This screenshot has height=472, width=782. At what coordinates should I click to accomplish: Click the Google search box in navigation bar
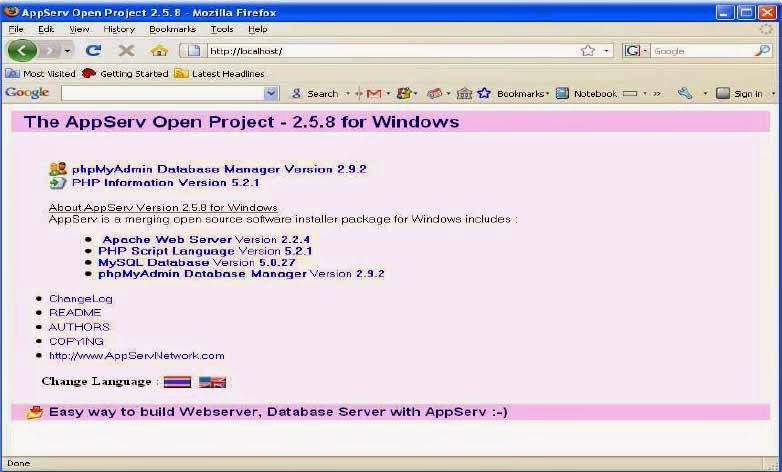pos(702,51)
